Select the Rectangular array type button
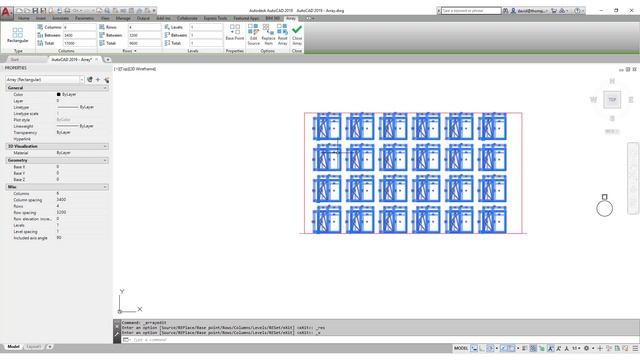Image resolution: width=640 pixels, height=360 pixels. pos(18,35)
